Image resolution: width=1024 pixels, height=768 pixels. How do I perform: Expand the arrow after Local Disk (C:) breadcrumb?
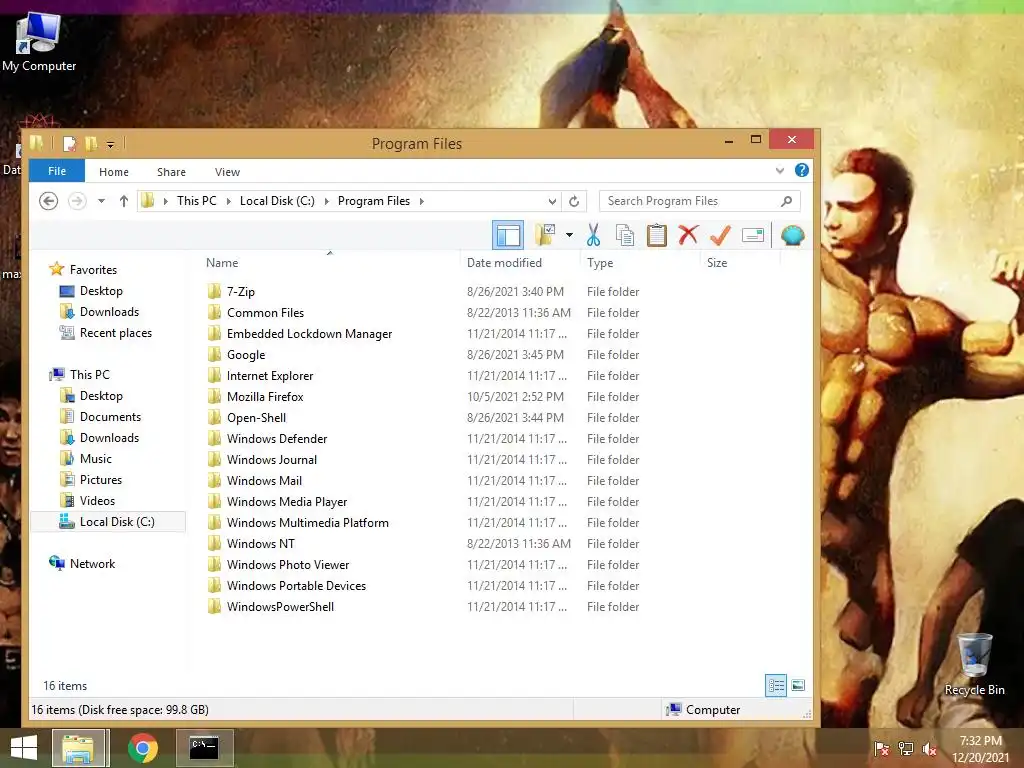327,201
